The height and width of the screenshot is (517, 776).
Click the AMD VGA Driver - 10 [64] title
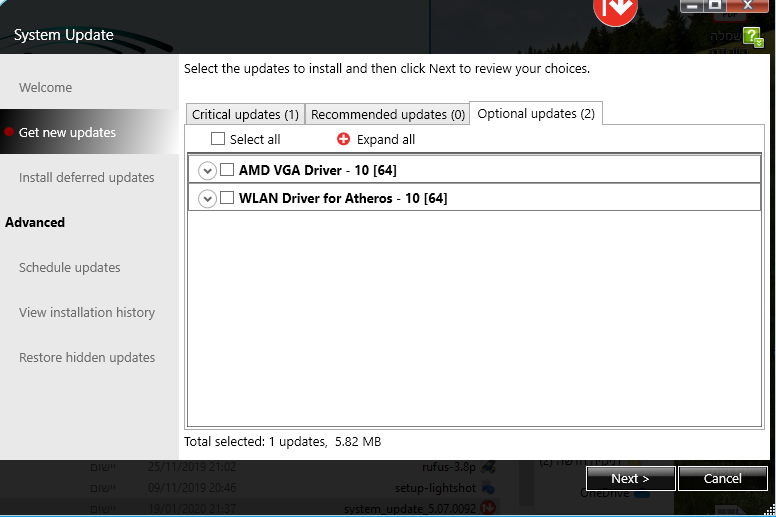click(x=318, y=170)
